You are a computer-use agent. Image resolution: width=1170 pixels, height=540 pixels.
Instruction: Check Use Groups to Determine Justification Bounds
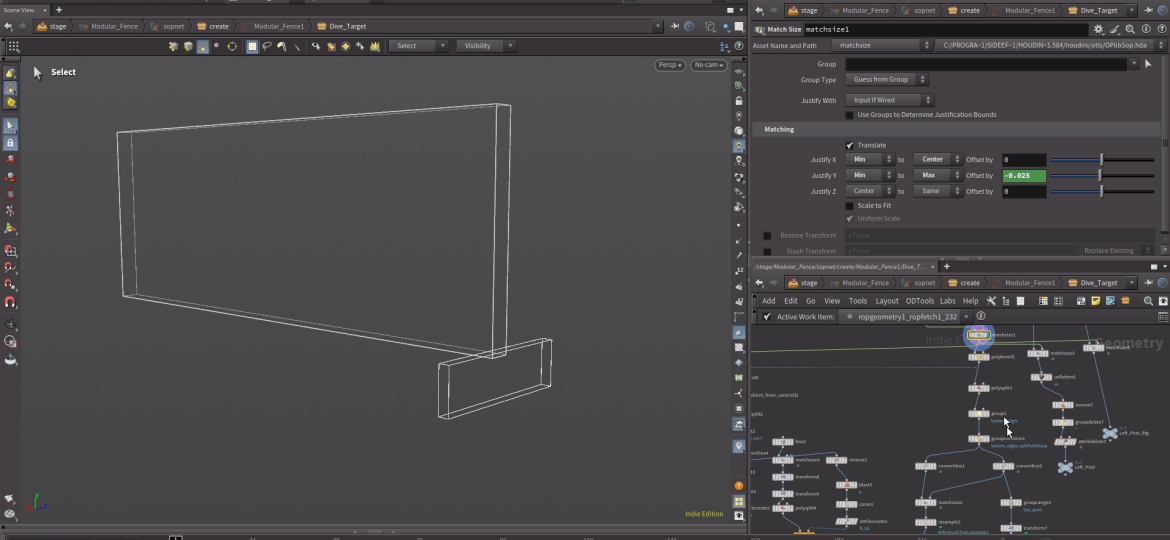click(x=850, y=115)
